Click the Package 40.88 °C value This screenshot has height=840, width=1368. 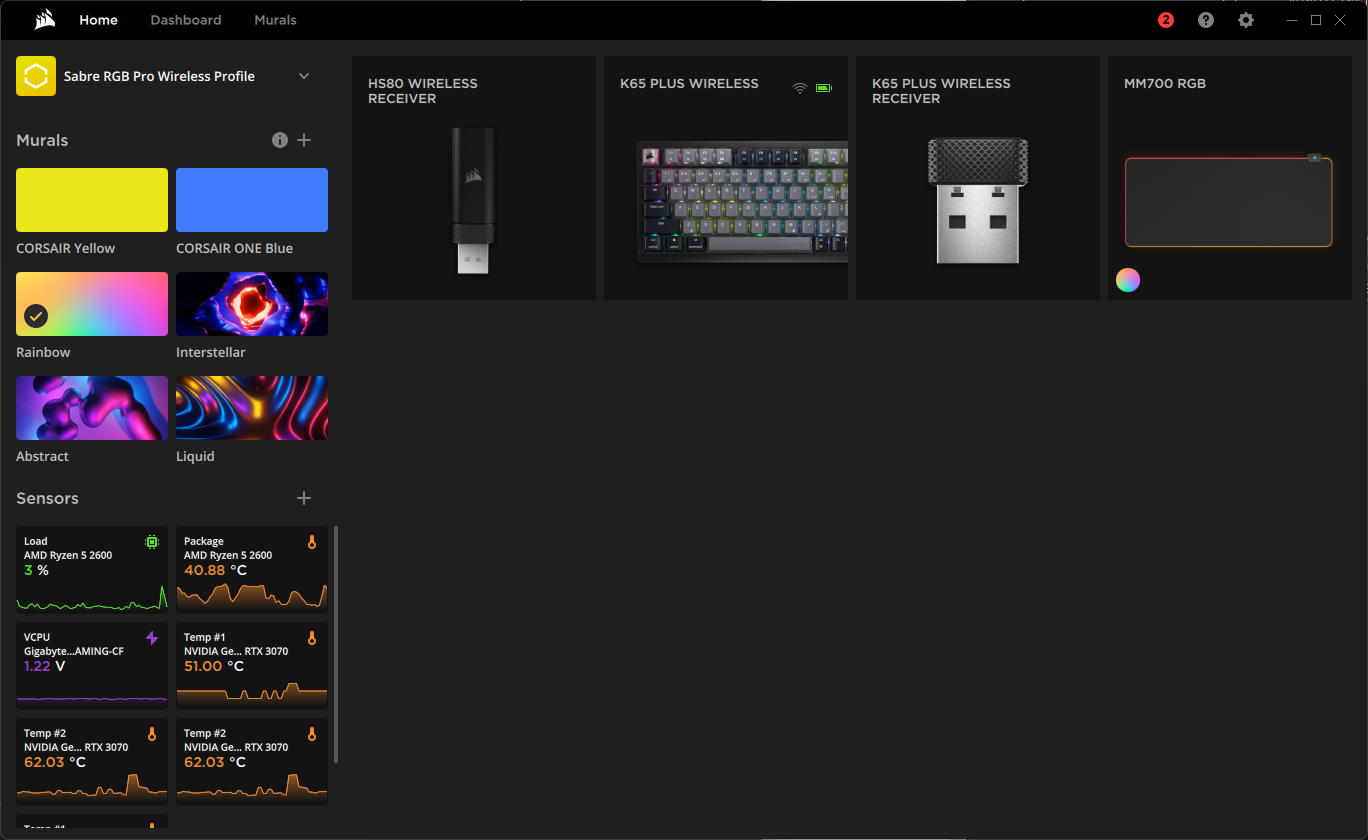pyautogui.click(x=215, y=570)
